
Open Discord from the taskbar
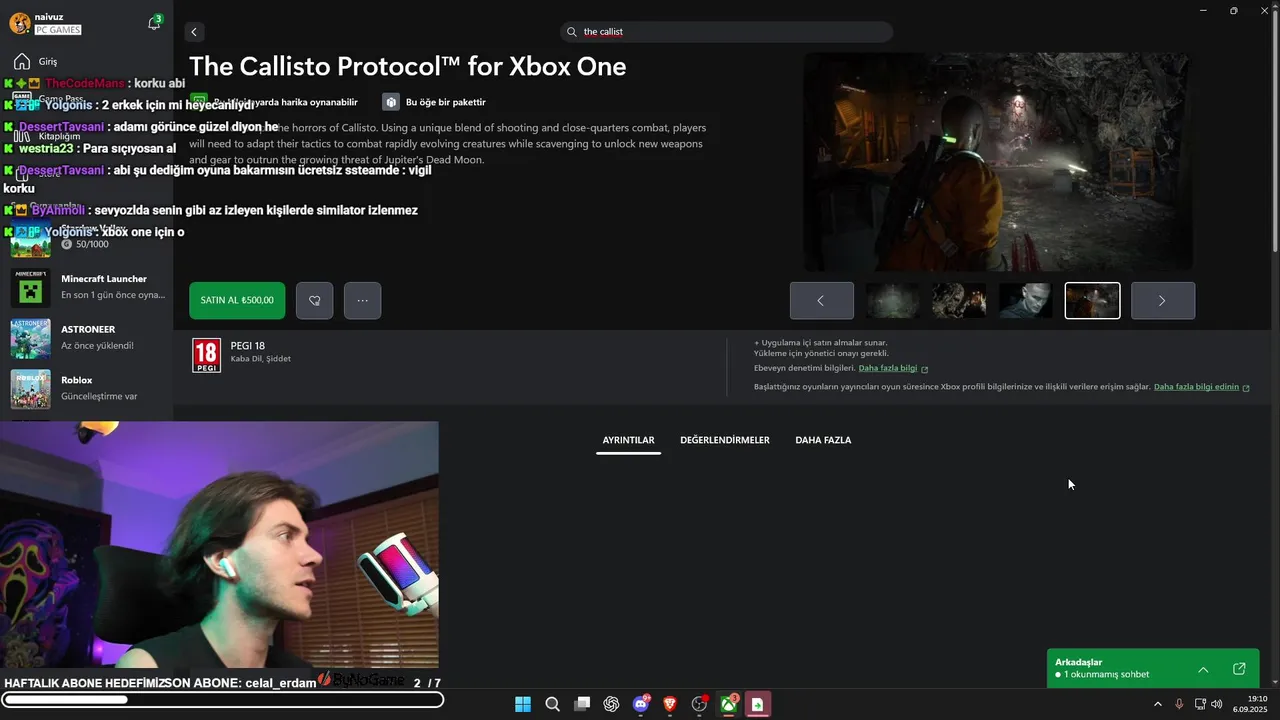[641, 705]
